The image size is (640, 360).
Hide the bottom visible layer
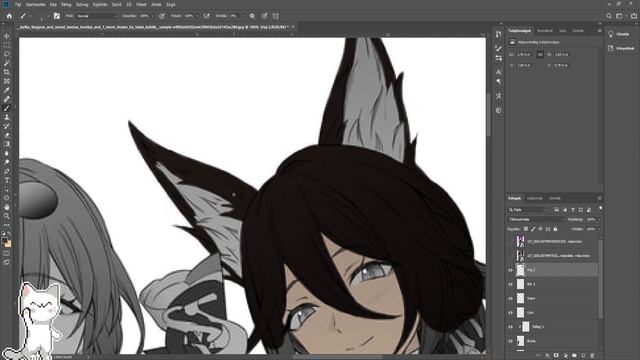510,341
